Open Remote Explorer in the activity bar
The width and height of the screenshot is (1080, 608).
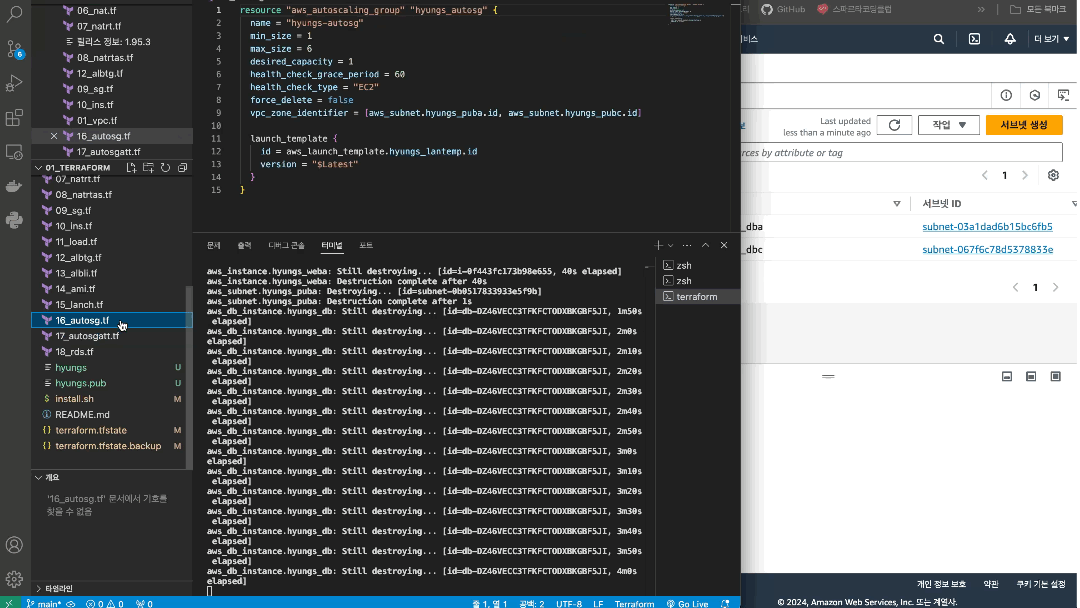[14, 151]
